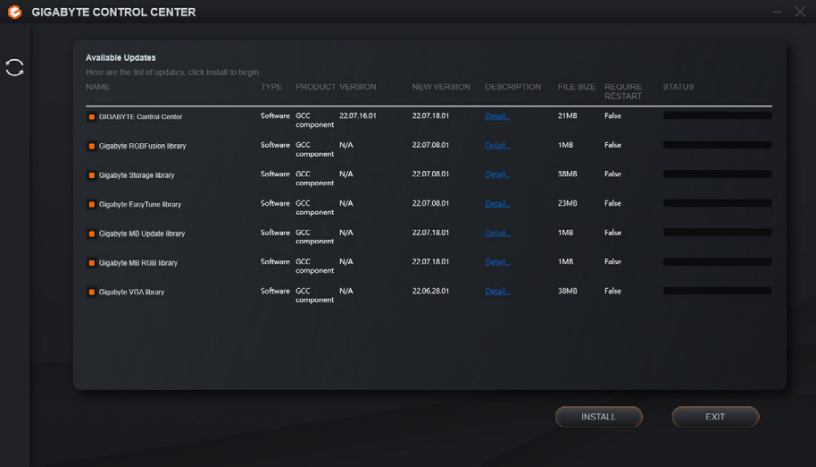Select the 'Gigabyte VGA library' row name

point(132,292)
